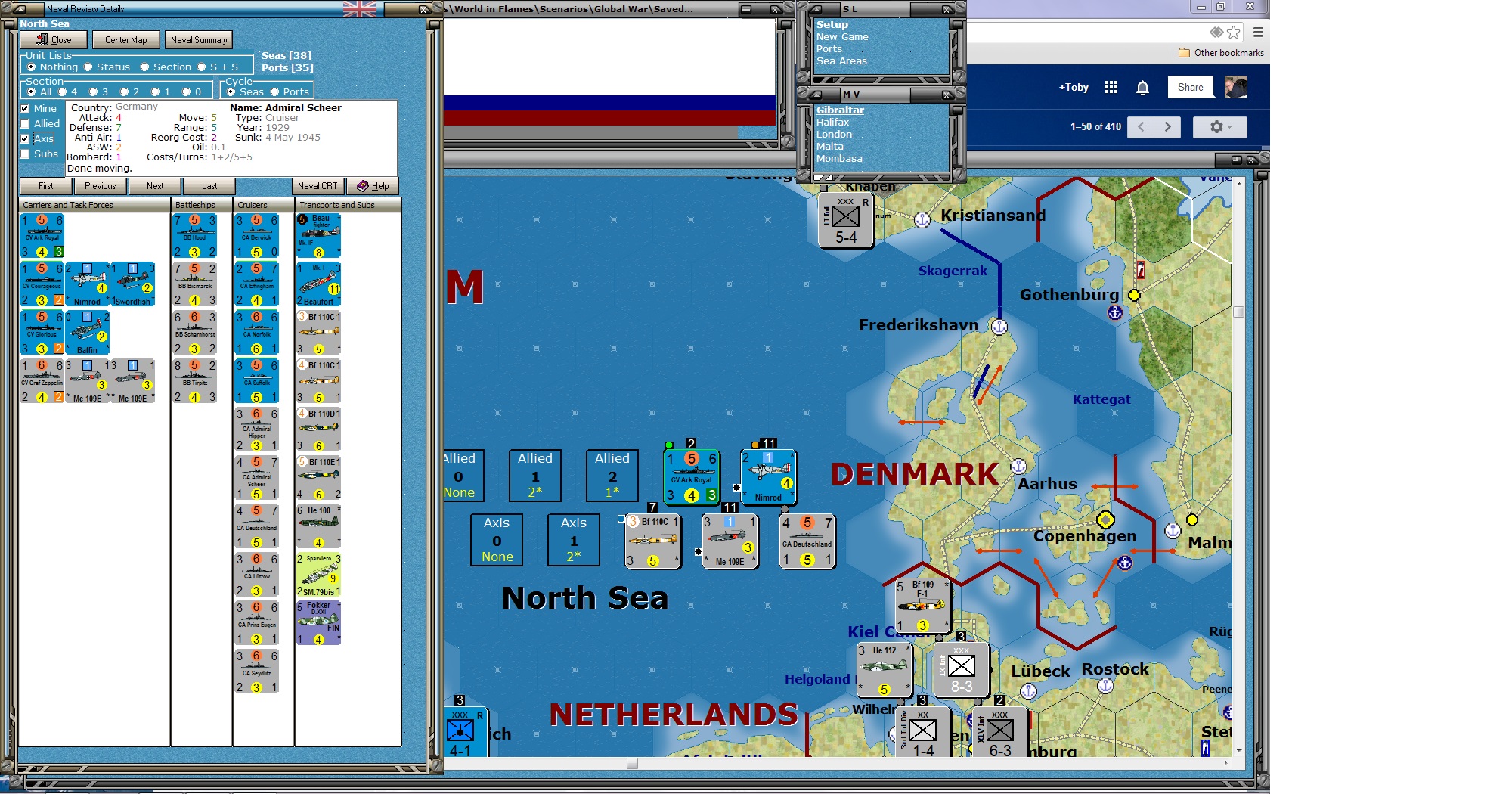This screenshot has height=794, width=1512.
Task: Click the Battleships column header
Action: coord(202,205)
